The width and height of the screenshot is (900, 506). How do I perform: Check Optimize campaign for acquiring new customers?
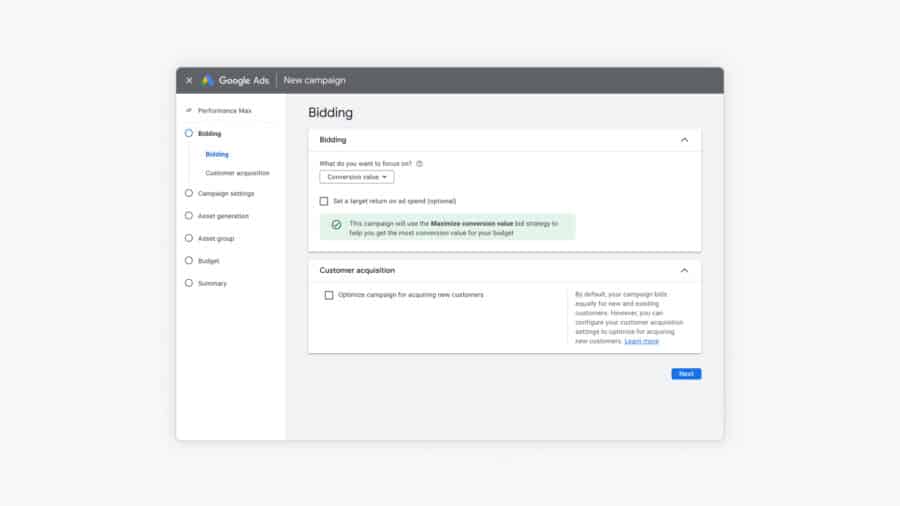coord(329,295)
